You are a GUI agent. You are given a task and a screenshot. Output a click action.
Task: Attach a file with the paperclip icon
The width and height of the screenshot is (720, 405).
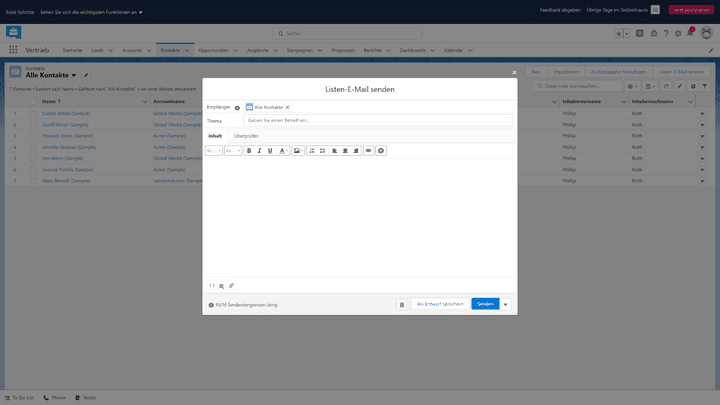pyautogui.click(x=231, y=286)
